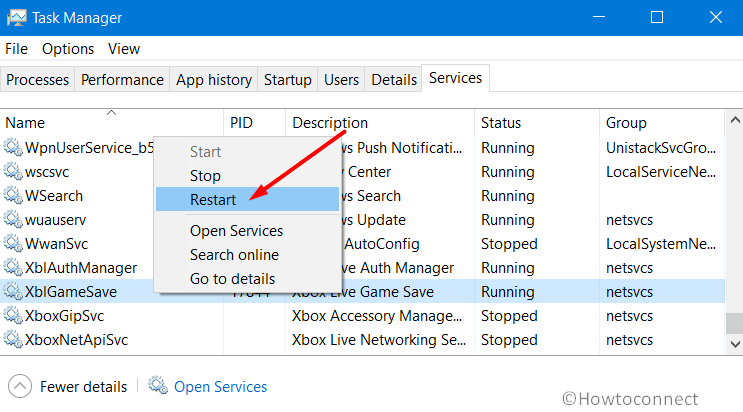Click the gear icon beside WwanSvc
Image resolution: width=743 pixels, height=412 pixels.
point(13,244)
